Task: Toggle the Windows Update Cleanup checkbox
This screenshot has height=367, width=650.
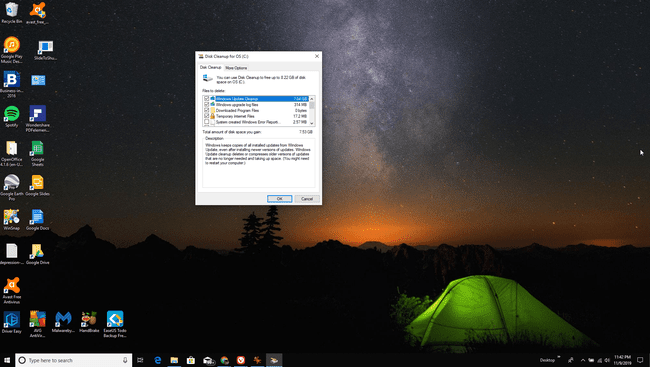Action: [x=206, y=99]
